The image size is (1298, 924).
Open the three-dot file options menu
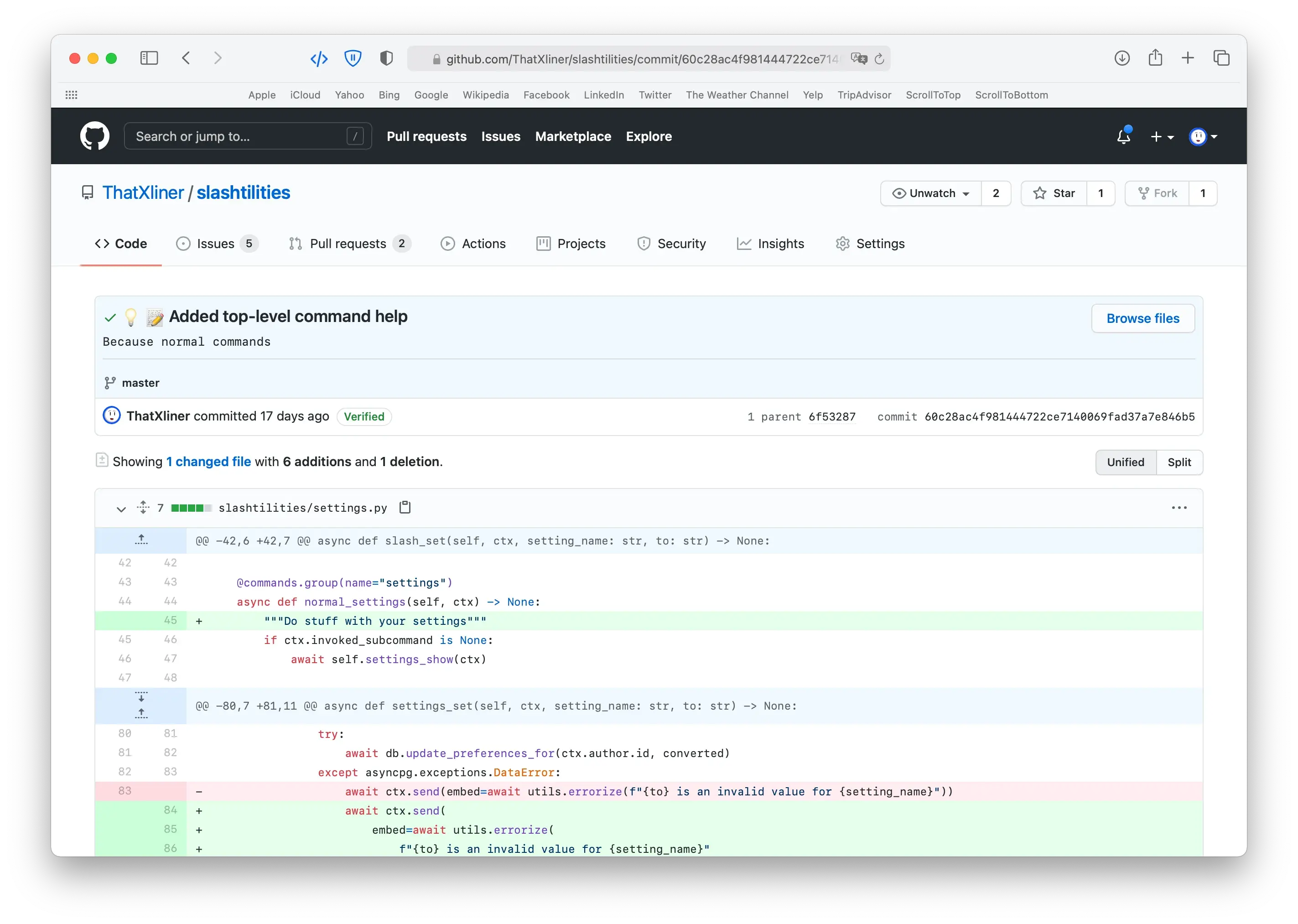tap(1179, 508)
